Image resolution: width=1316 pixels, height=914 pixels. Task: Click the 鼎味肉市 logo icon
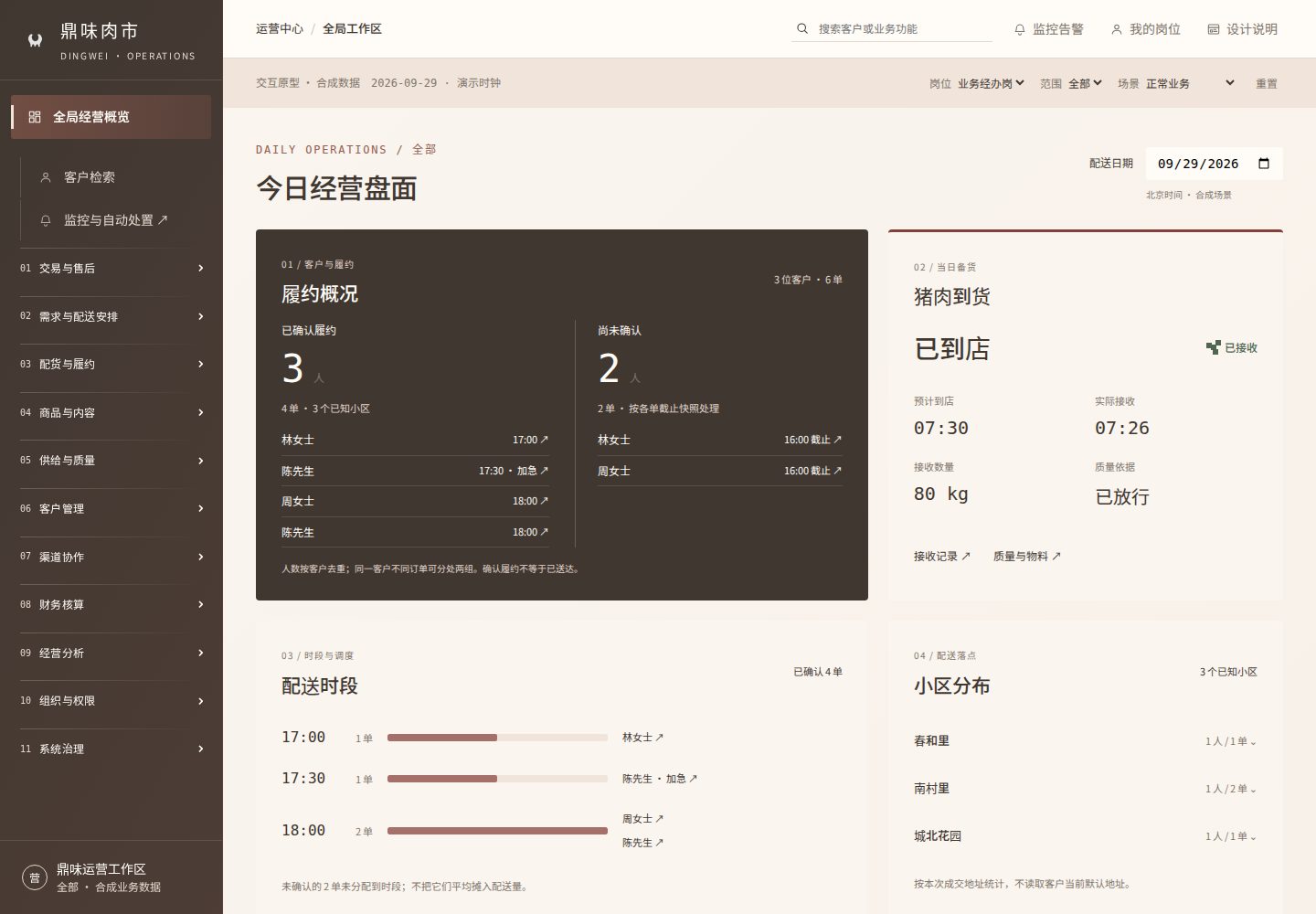coord(35,40)
